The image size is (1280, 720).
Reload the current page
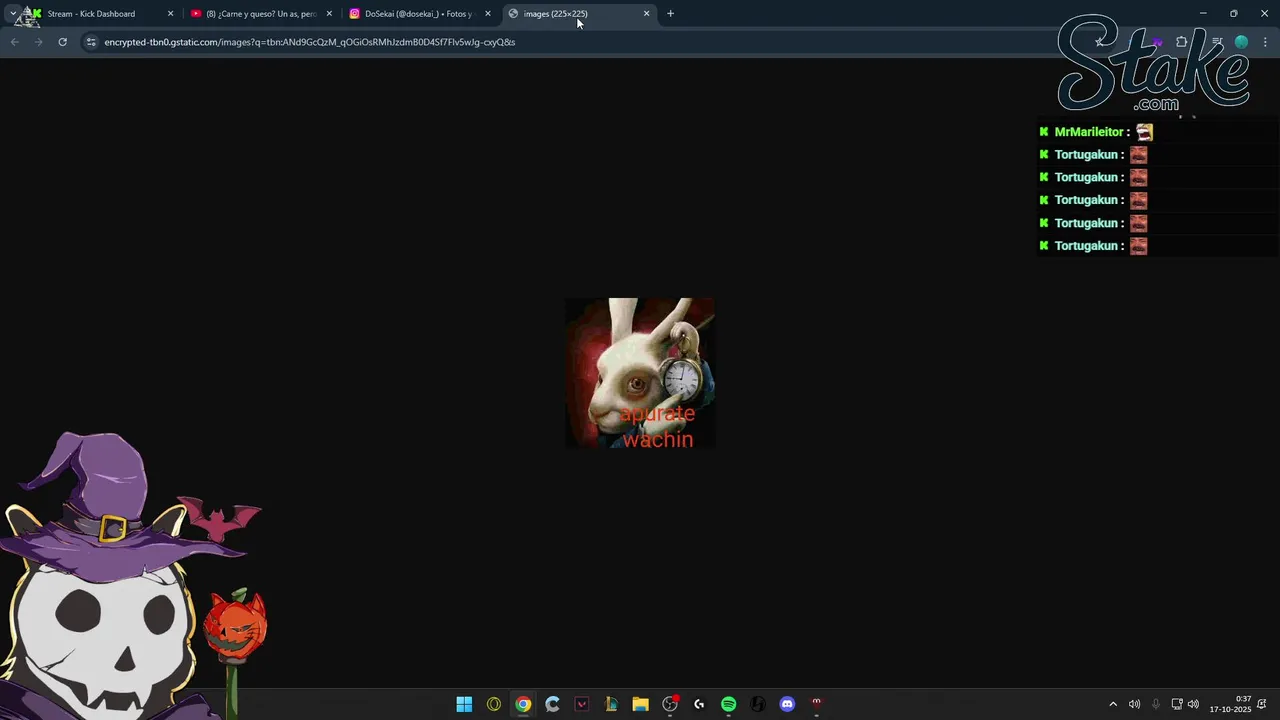62,42
